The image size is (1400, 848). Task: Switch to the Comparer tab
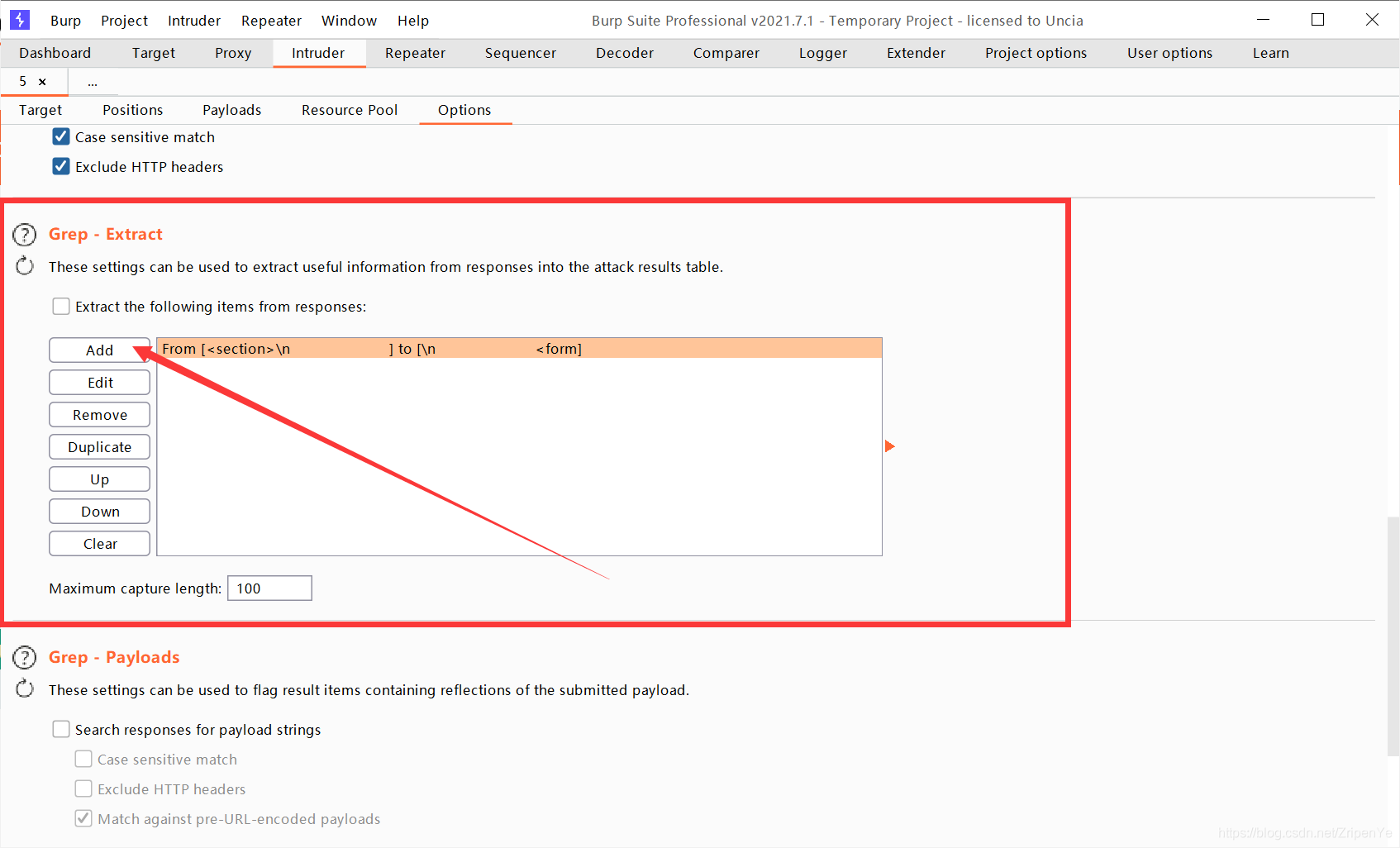726,53
